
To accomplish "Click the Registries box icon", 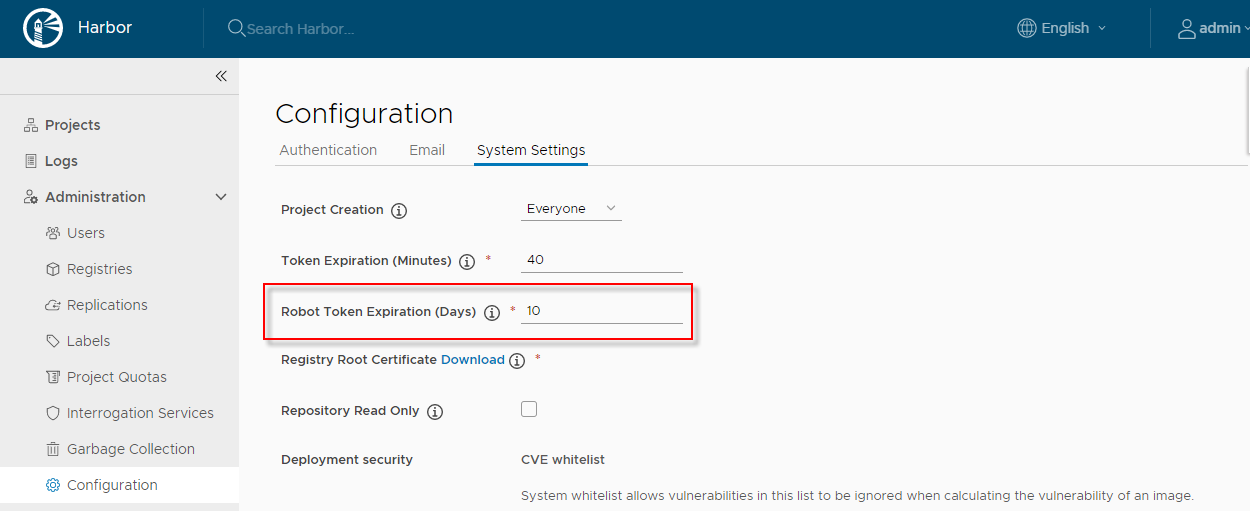I will pos(53,269).
